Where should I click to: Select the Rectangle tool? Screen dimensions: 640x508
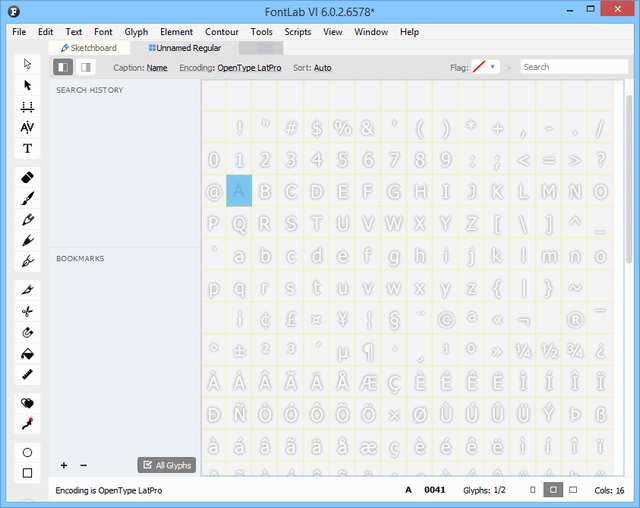27,473
